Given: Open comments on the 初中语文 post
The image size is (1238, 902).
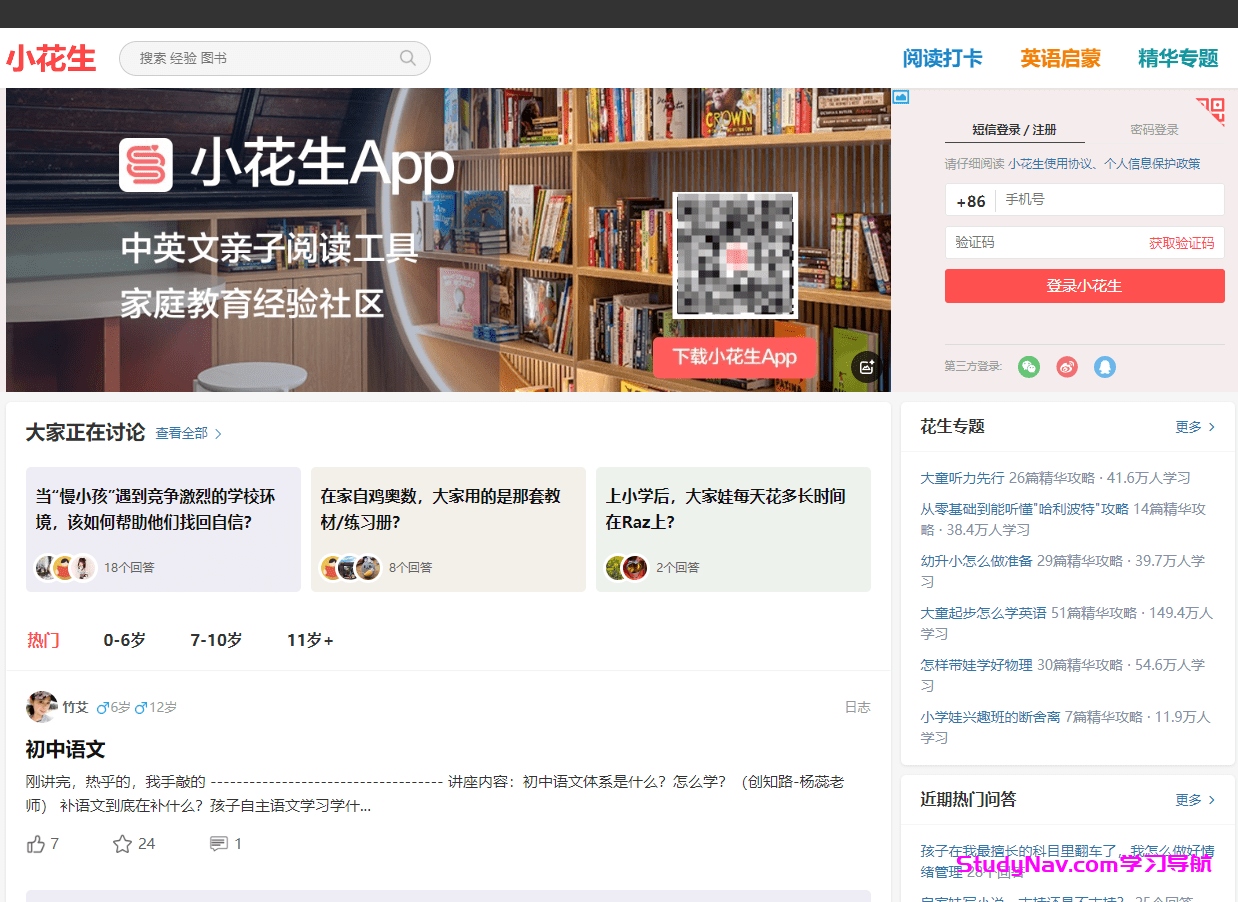Looking at the screenshot, I should [218, 844].
